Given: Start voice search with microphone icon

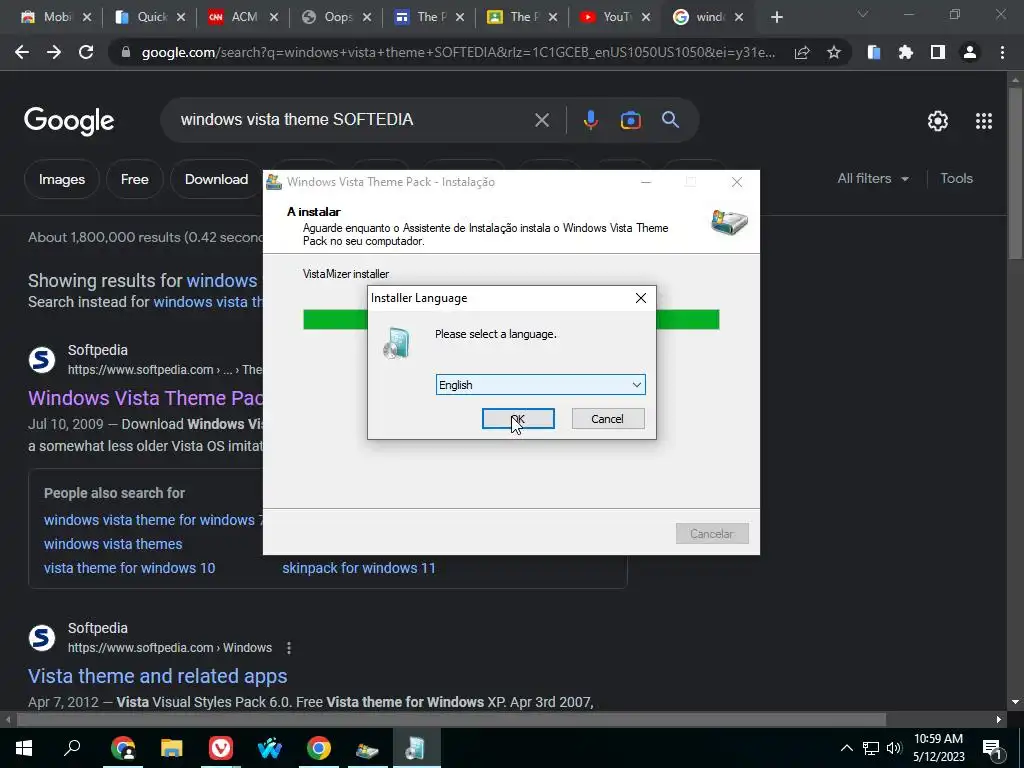Looking at the screenshot, I should (590, 120).
